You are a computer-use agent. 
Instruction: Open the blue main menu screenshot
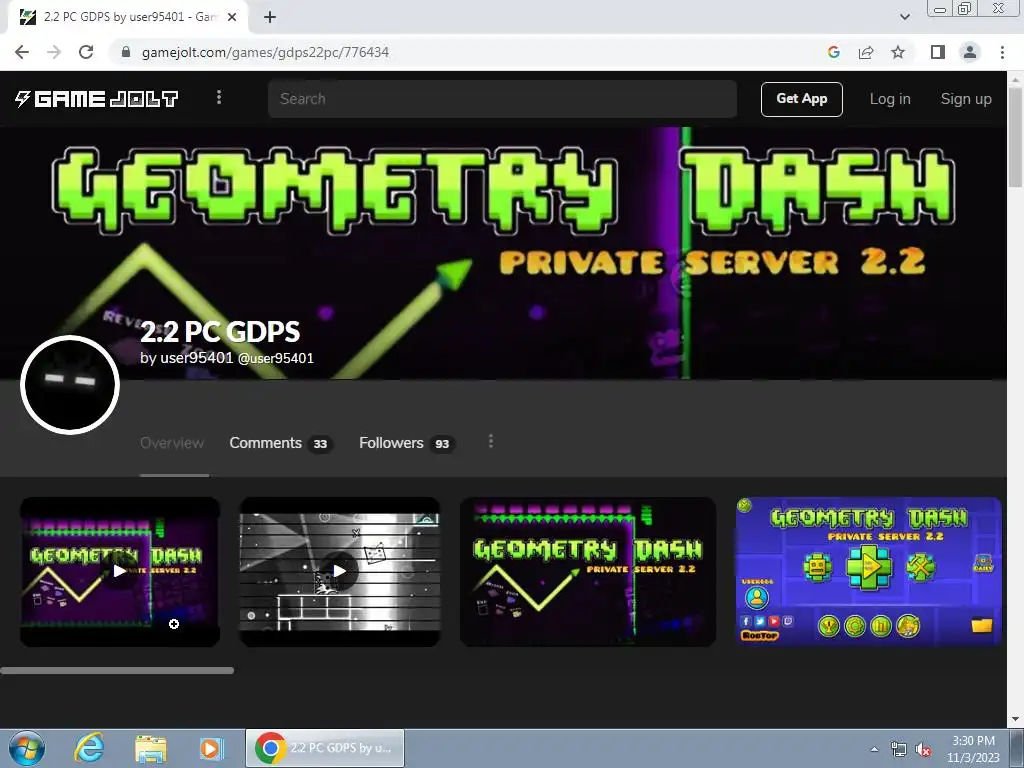click(x=869, y=571)
